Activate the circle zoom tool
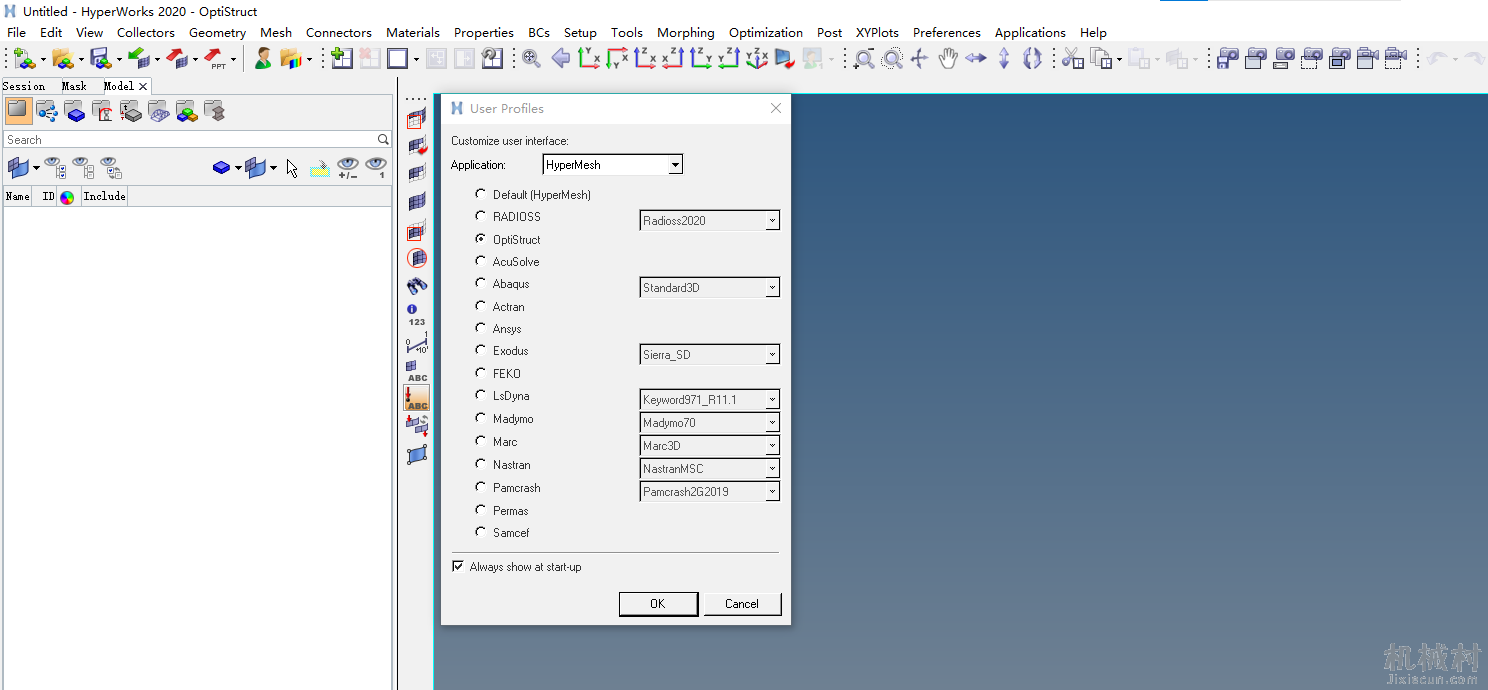Screen dimensions: 1488x690 tap(892, 59)
